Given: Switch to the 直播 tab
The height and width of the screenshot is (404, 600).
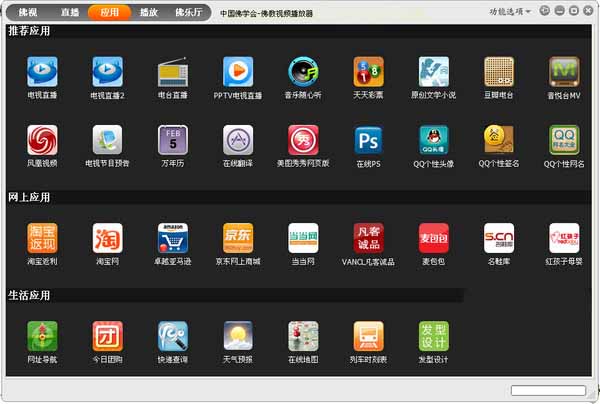Looking at the screenshot, I should click(x=70, y=12).
